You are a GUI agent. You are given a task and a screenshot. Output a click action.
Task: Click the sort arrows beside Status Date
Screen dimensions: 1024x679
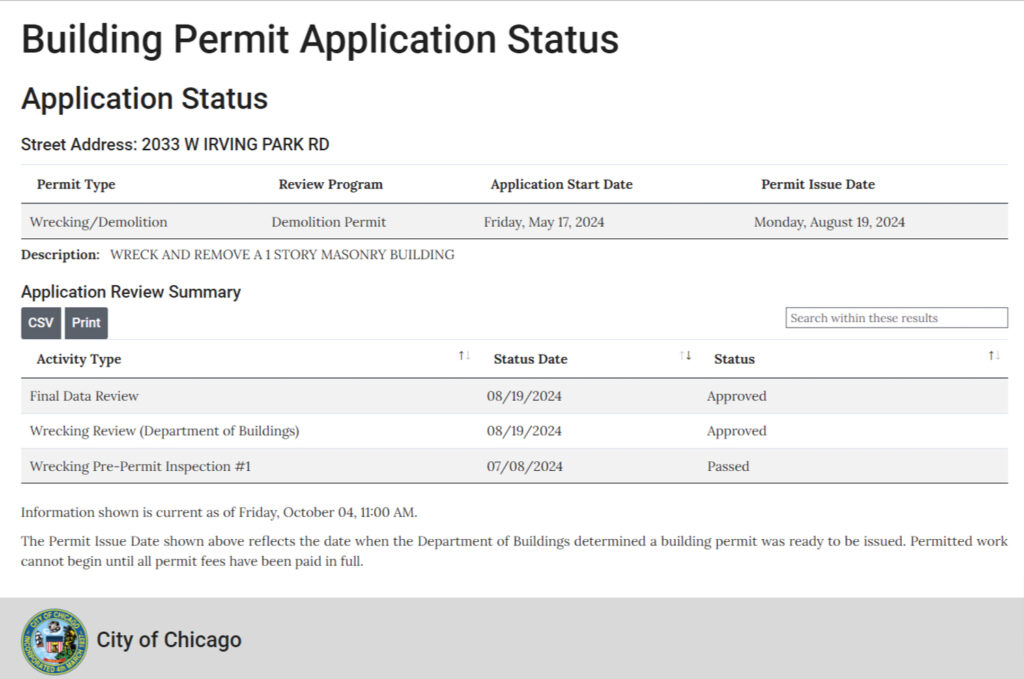[x=687, y=354]
